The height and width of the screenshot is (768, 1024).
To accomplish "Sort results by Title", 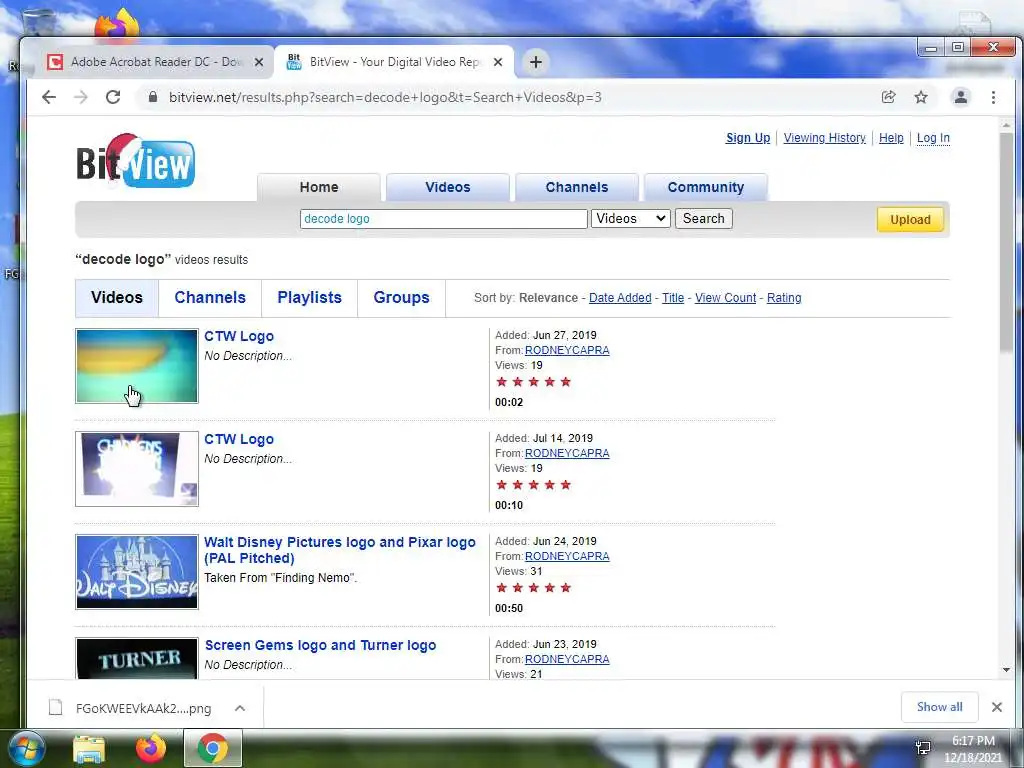I will click(673, 298).
